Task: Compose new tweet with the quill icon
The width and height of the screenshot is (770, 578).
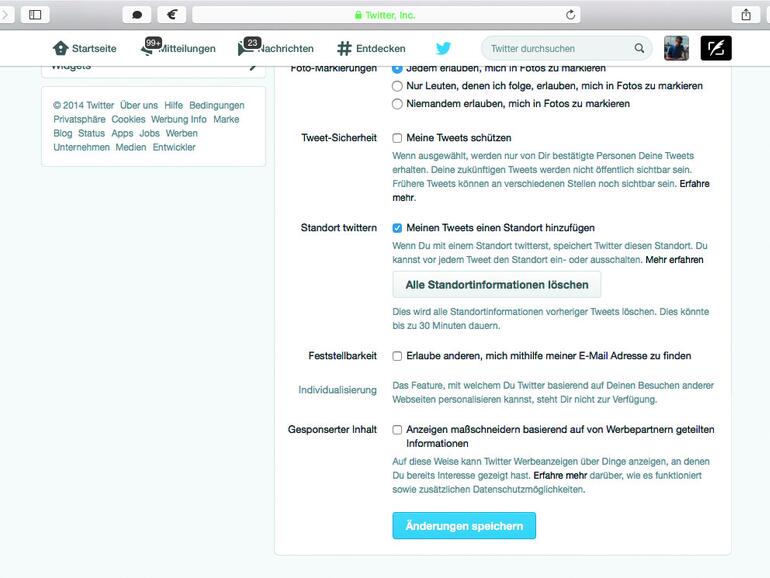Action: [716, 48]
